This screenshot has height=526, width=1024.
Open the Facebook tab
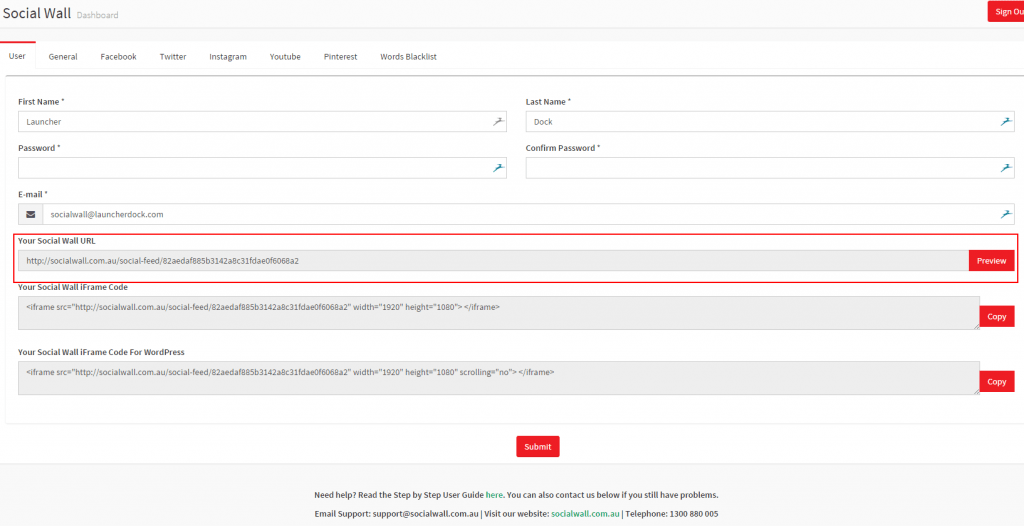point(118,57)
